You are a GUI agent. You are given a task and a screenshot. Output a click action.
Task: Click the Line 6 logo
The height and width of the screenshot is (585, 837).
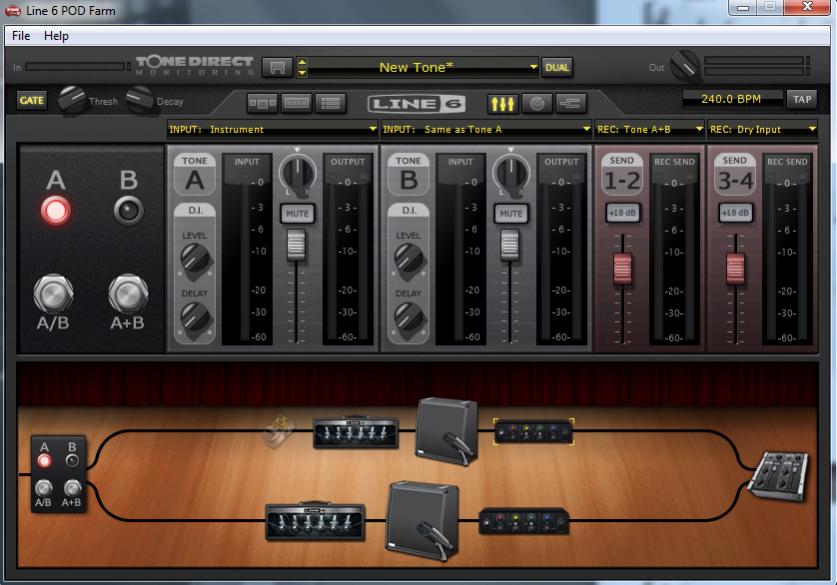[x=416, y=104]
